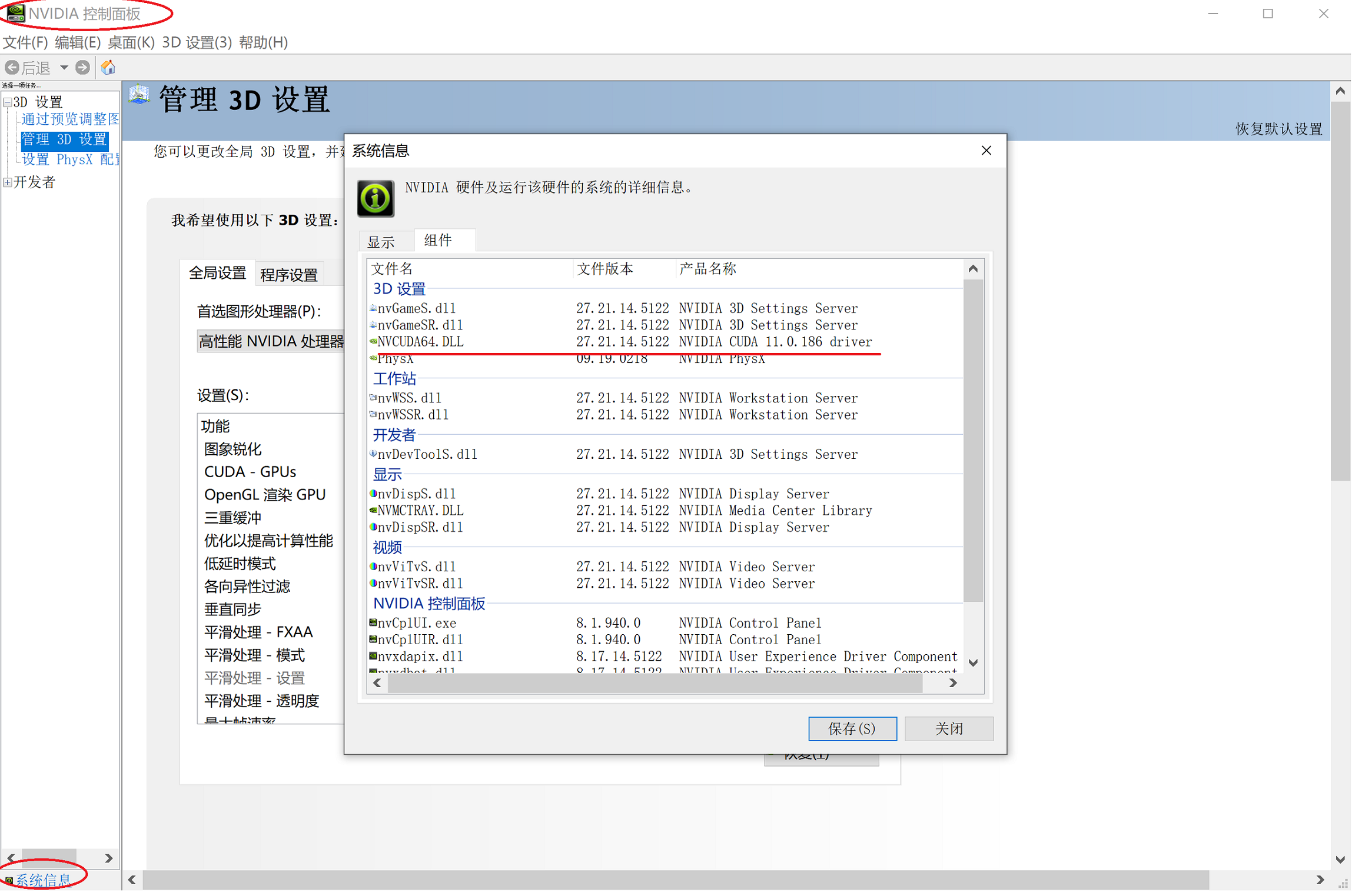Select nvViTvSR.dll row
Screen dimensions: 1352x896
coord(665,584)
